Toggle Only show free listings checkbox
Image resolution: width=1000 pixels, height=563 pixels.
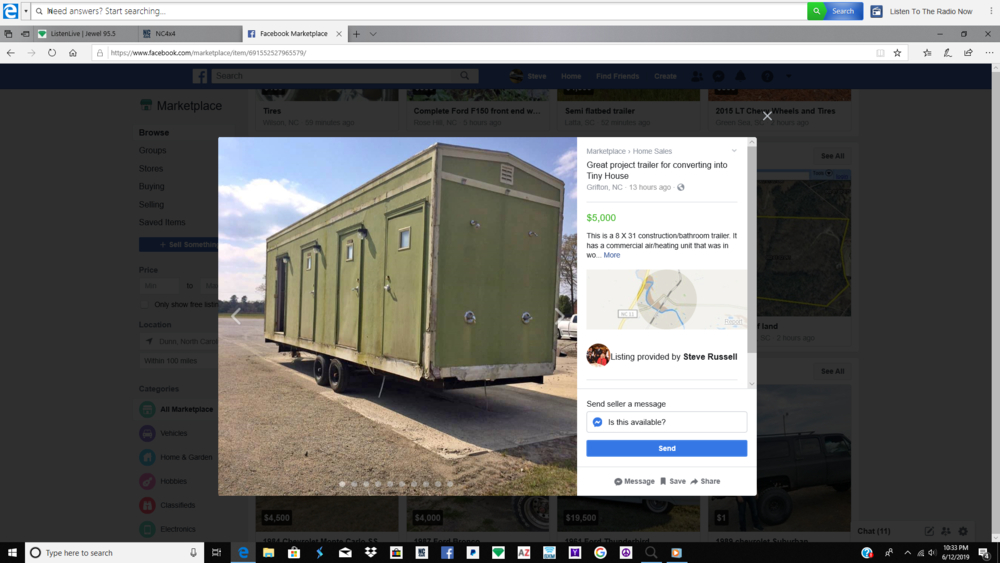coord(143,305)
